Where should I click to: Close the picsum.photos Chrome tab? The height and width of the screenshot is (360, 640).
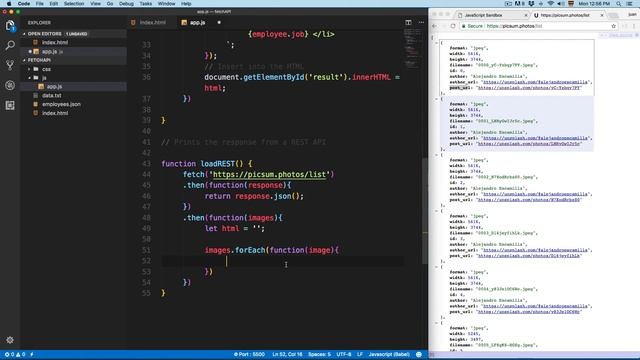point(602,15)
